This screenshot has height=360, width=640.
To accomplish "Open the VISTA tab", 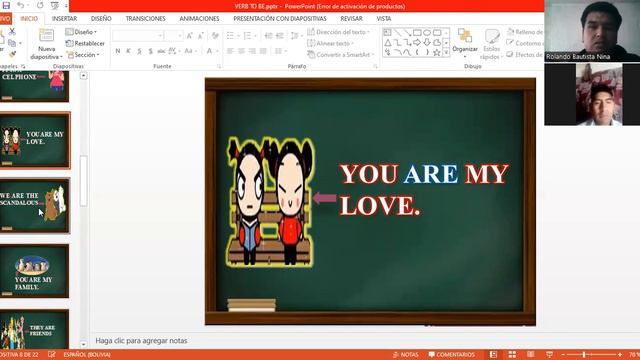I will coord(384,19).
